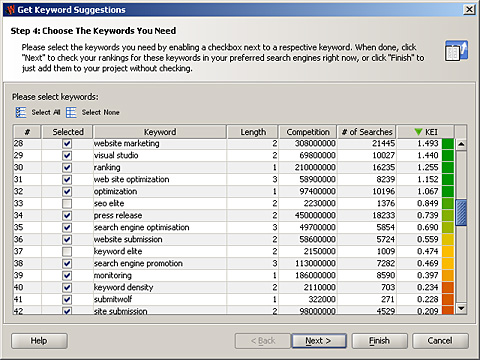Screen dimensions: 480x360
Task: Uncheck the website marketing keyword
Action: (67, 144)
